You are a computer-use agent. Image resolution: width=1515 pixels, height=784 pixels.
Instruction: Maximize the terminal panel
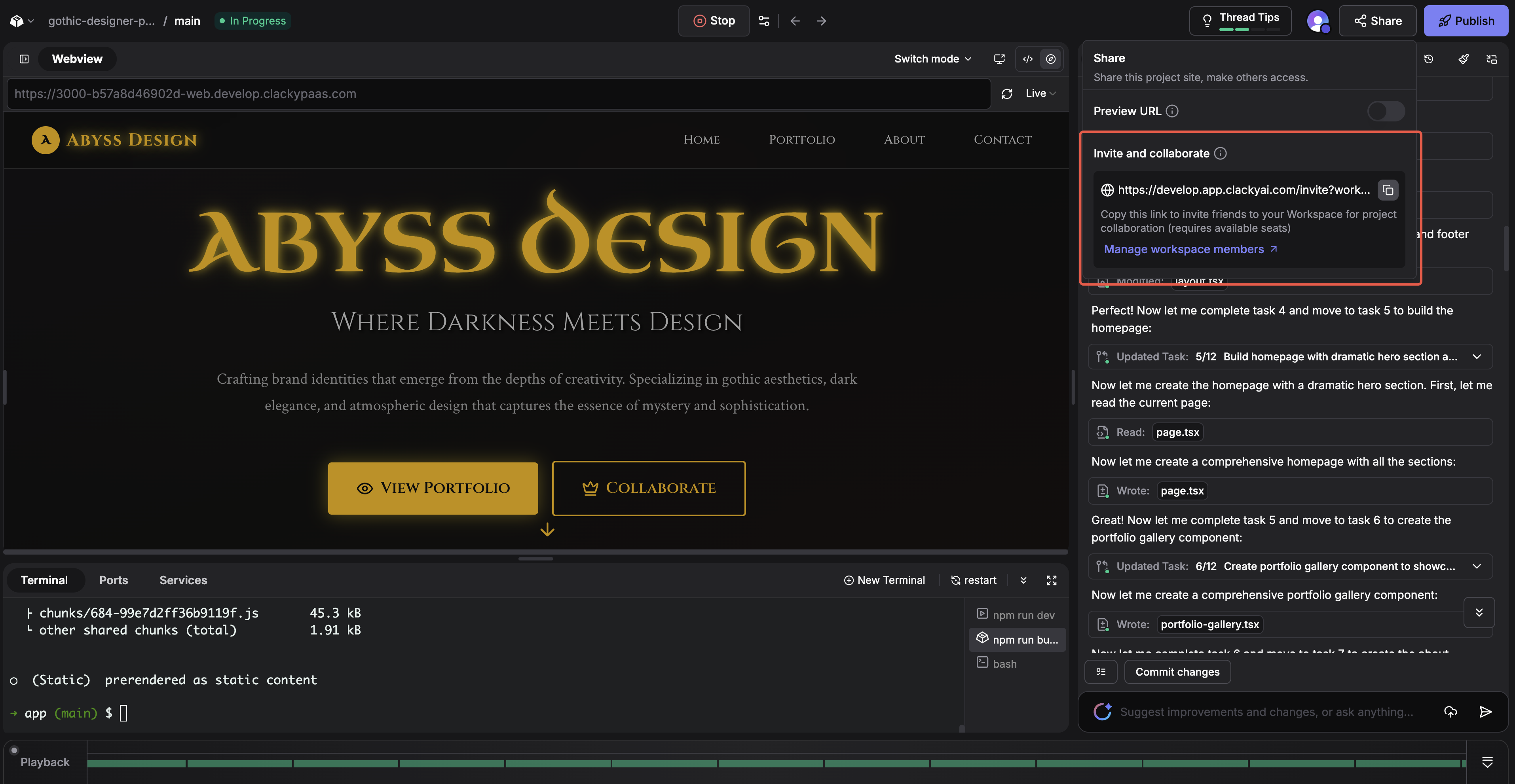1052,580
